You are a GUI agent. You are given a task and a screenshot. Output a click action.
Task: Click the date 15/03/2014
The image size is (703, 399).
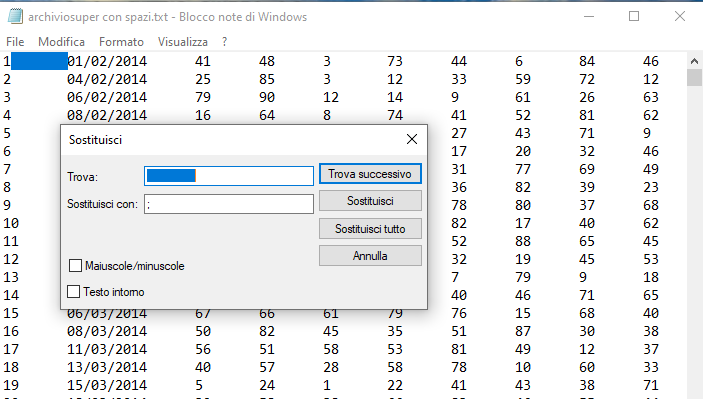pyautogui.click(x=107, y=385)
